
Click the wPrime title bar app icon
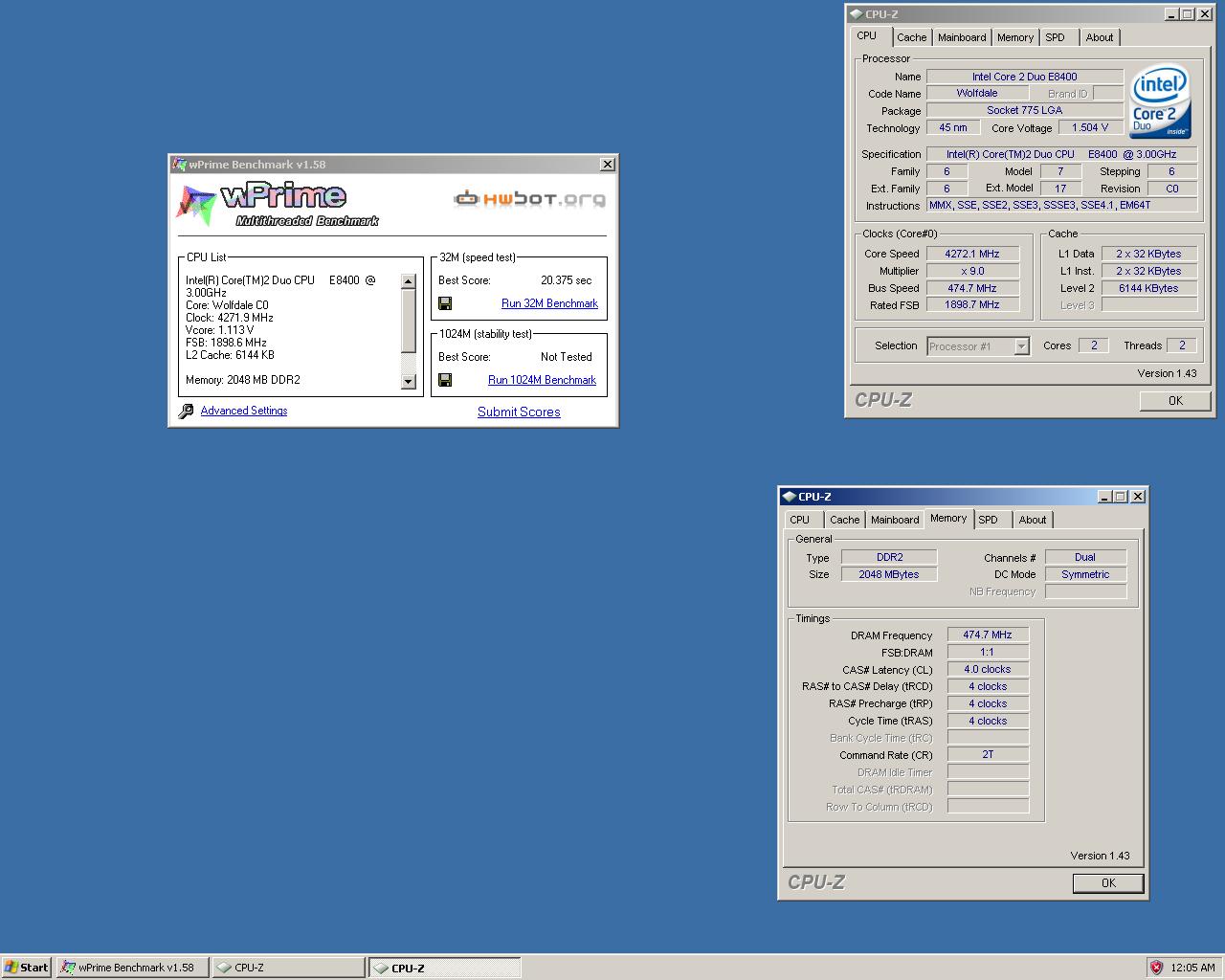pos(178,165)
